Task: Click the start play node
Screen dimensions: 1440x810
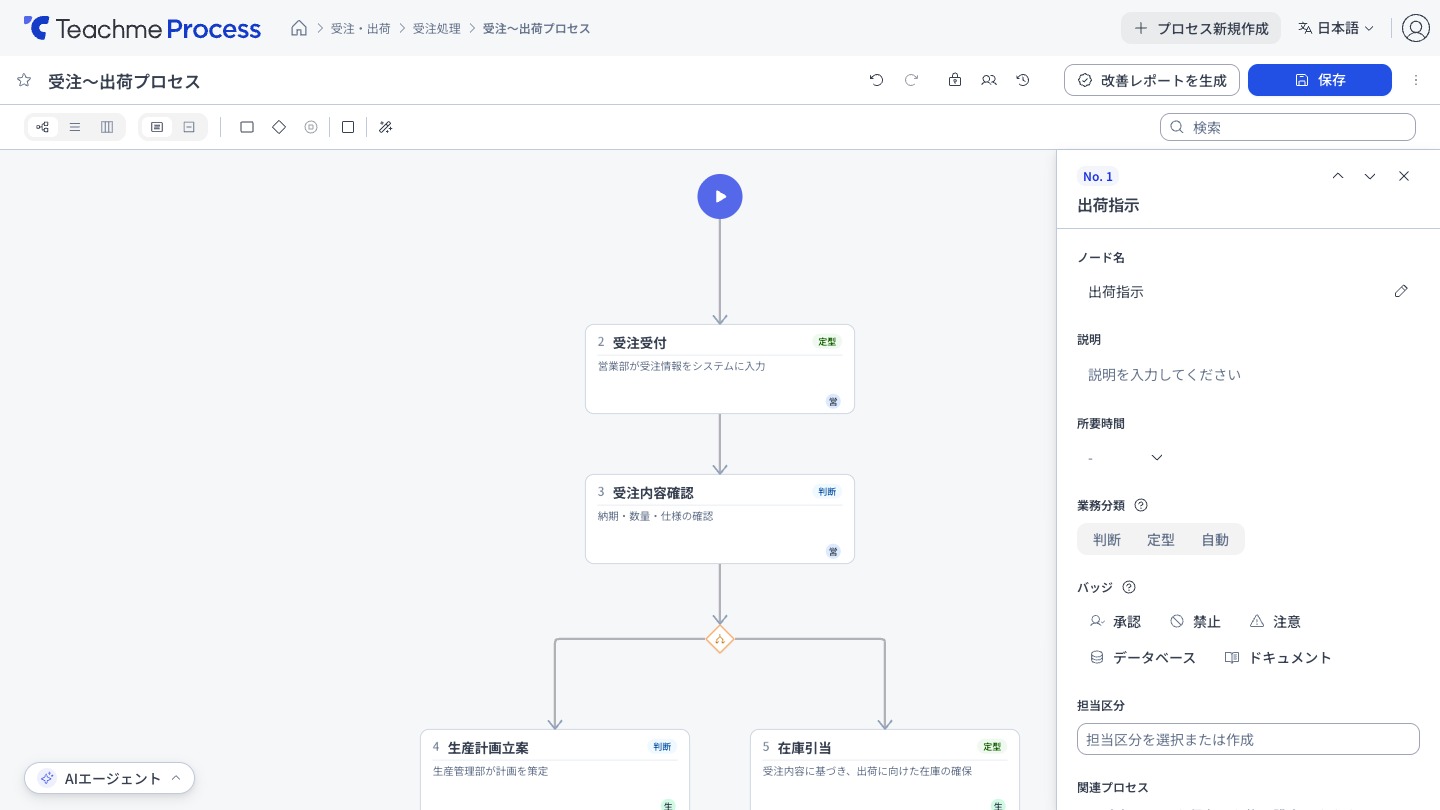Action: [x=720, y=197]
